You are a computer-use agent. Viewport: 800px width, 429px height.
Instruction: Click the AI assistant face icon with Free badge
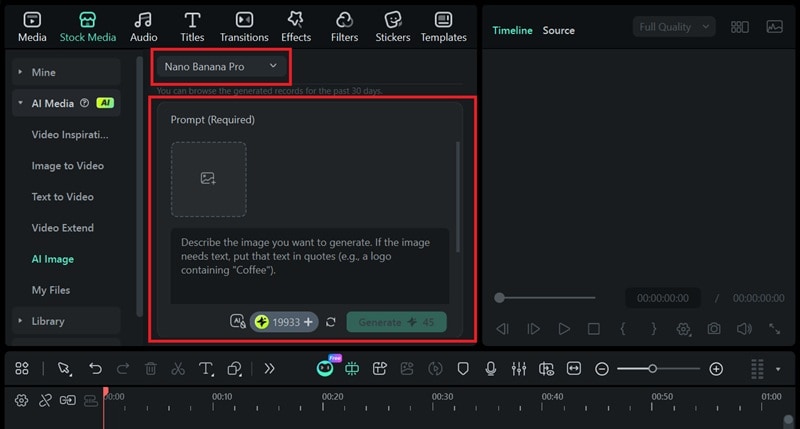tap(326, 367)
